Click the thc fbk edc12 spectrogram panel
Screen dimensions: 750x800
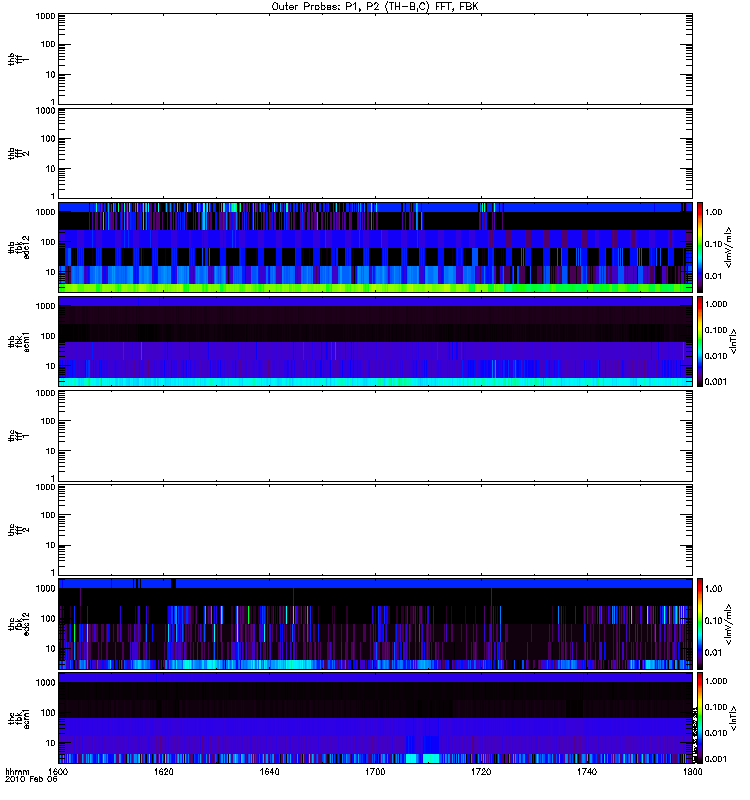point(375,623)
